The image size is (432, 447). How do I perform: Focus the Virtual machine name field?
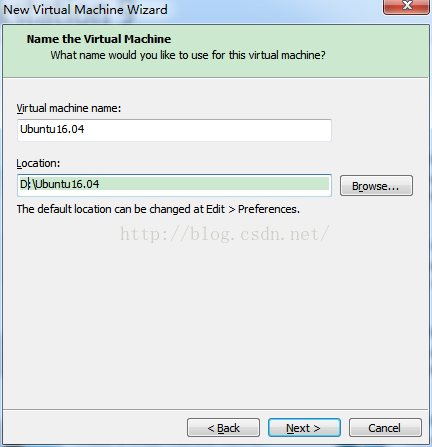pyautogui.click(x=174, y=130)
